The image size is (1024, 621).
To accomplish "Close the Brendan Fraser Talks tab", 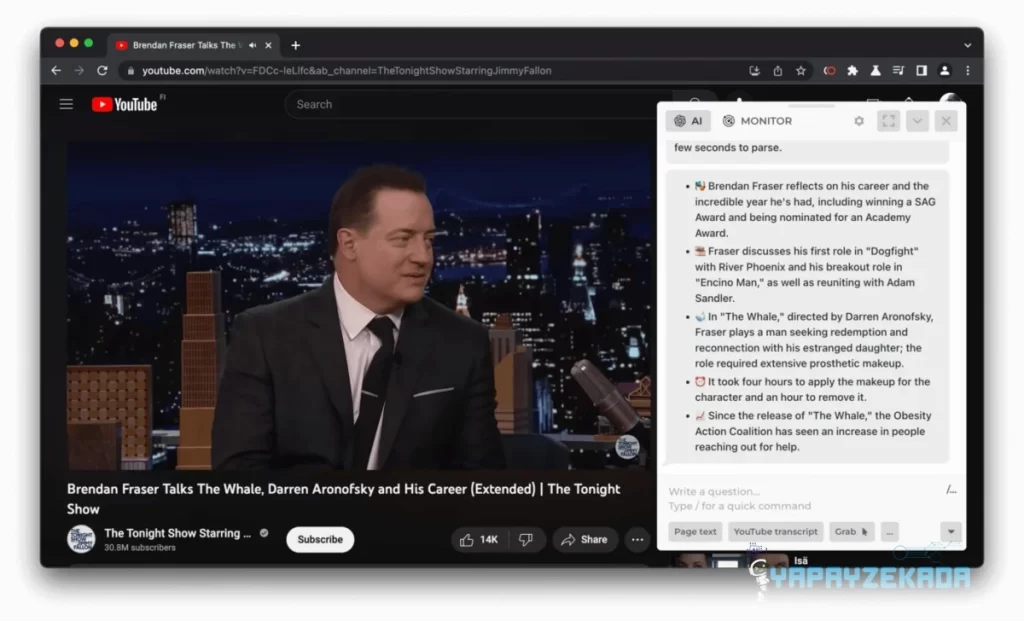I will coord(268,46).
